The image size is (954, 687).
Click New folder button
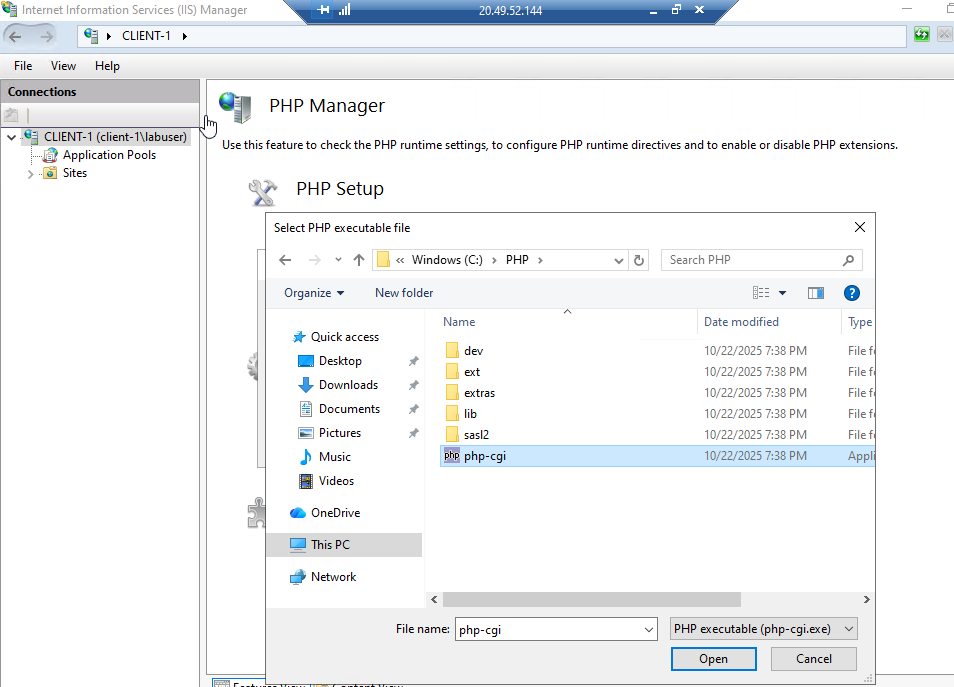point(404,293)
